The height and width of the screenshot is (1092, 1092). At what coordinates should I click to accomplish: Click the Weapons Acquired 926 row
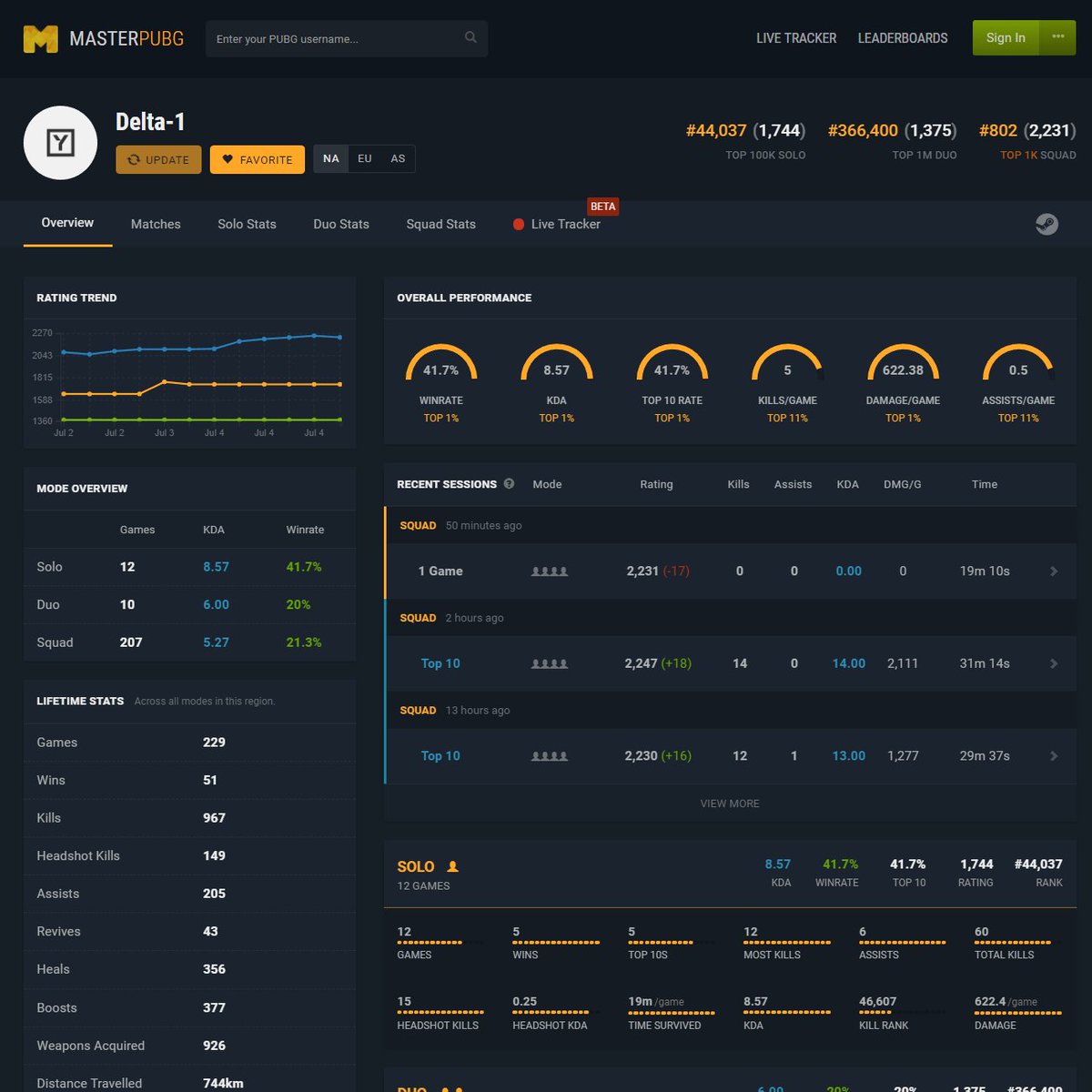click(x=189, y=1046)
